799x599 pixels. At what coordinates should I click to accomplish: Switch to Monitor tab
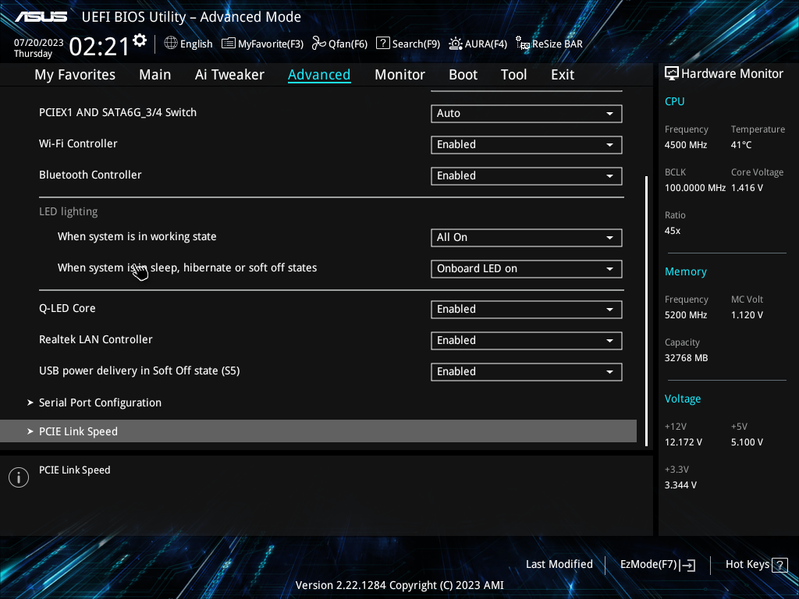click(400, 75)
